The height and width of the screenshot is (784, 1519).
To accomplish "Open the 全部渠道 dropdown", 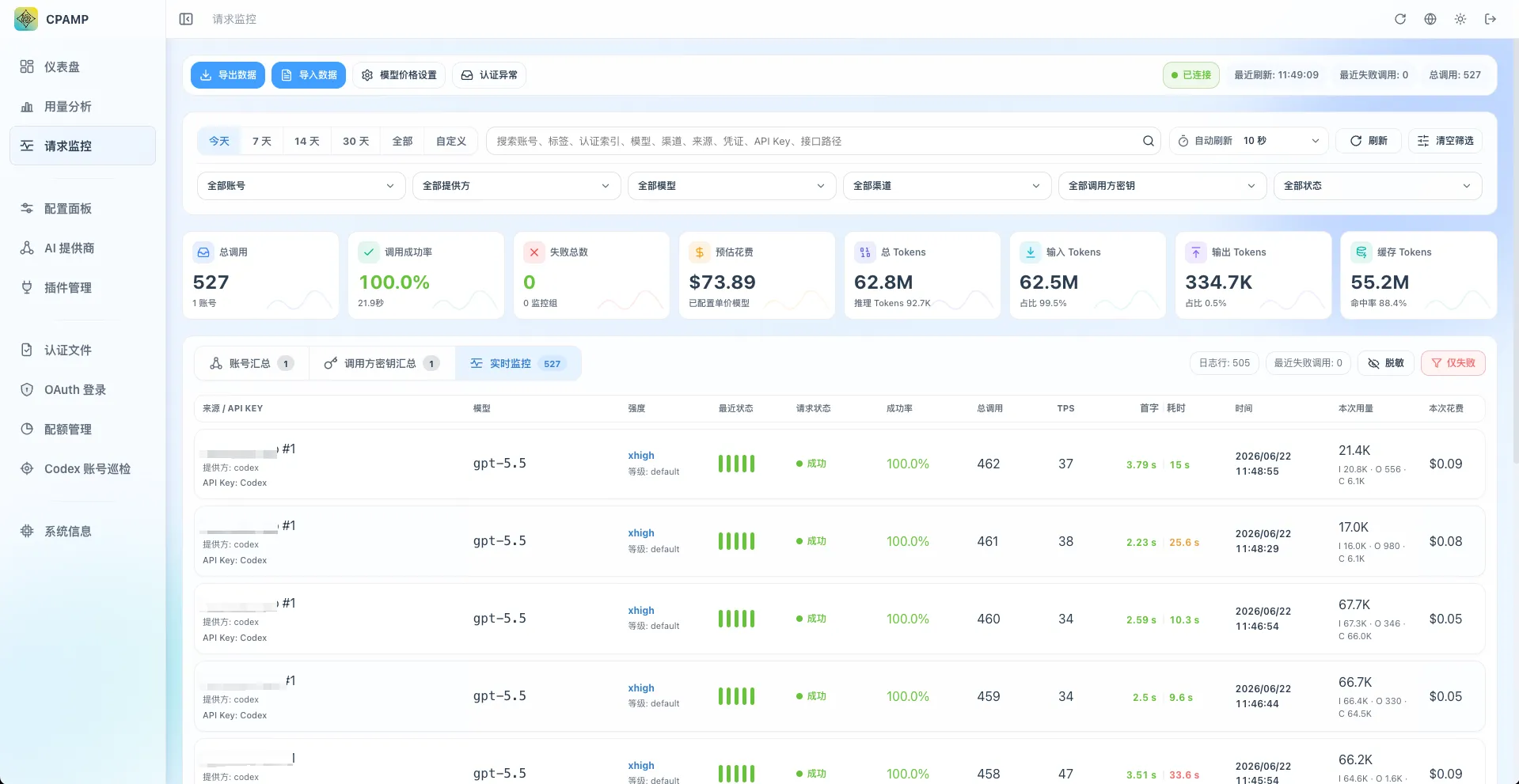I will click(x=947, y=186).
